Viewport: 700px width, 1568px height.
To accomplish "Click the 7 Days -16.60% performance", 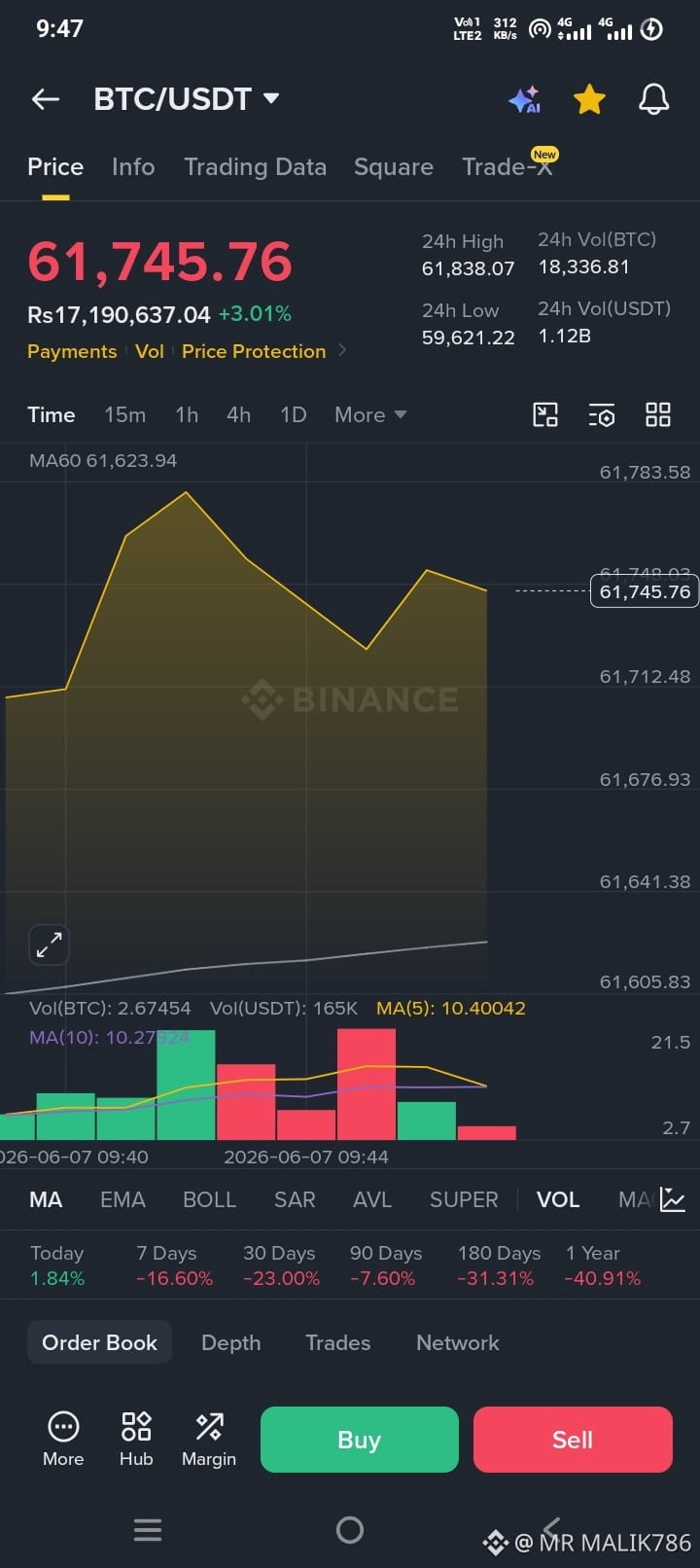I will point(174,1265).
